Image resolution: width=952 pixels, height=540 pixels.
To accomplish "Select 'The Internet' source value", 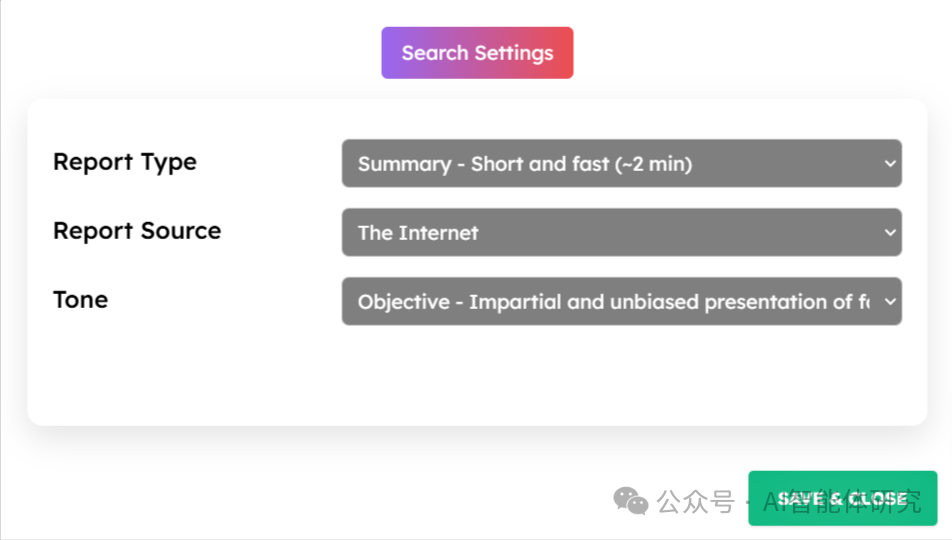I will [x=418, y=233].
